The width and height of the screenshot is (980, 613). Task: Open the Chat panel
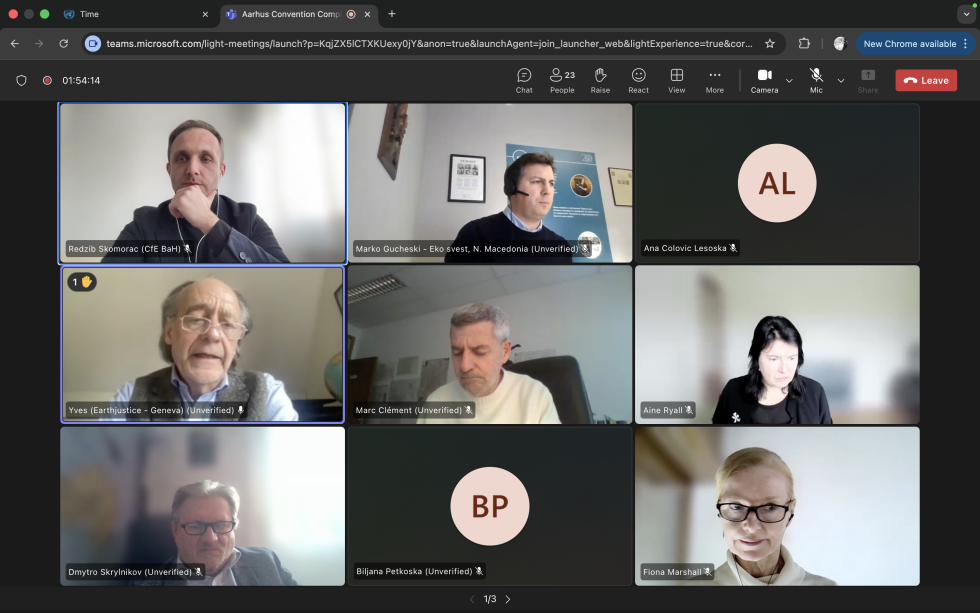pos(524,80)
